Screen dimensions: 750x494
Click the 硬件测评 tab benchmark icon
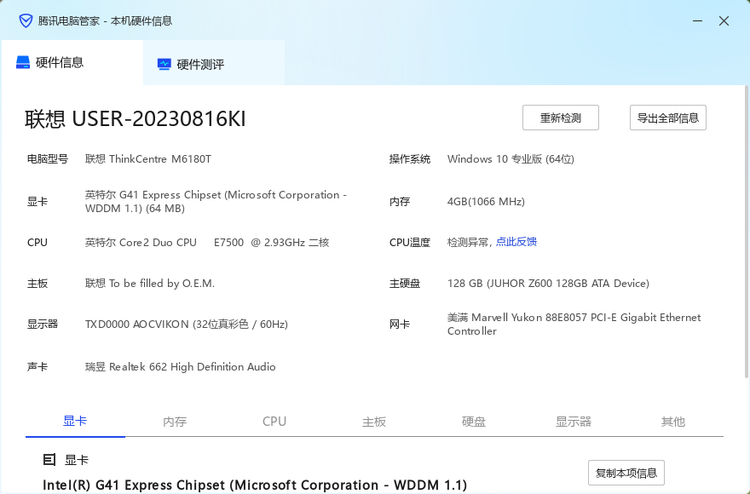(164, 65)
